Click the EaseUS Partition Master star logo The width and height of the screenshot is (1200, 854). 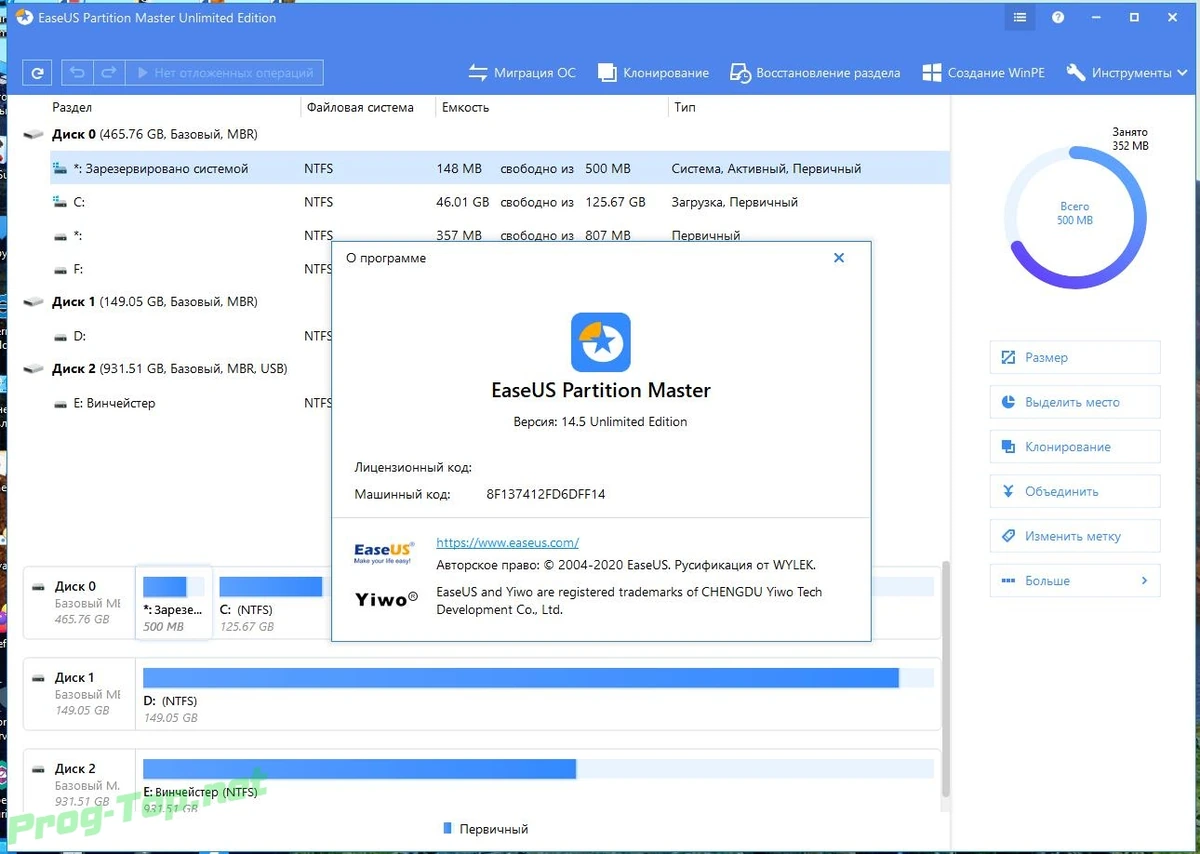coord(600,342)
